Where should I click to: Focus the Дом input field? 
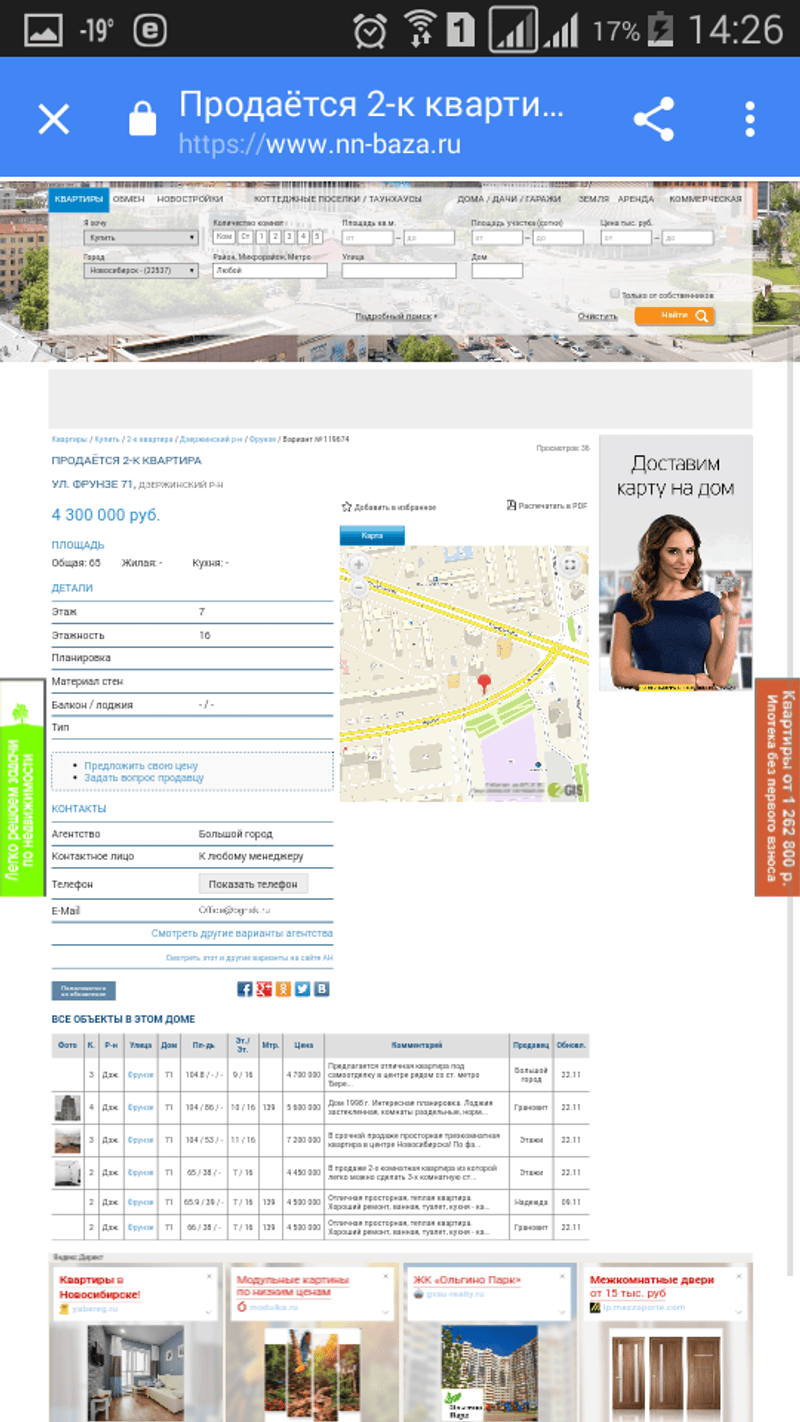pos(497,270)
